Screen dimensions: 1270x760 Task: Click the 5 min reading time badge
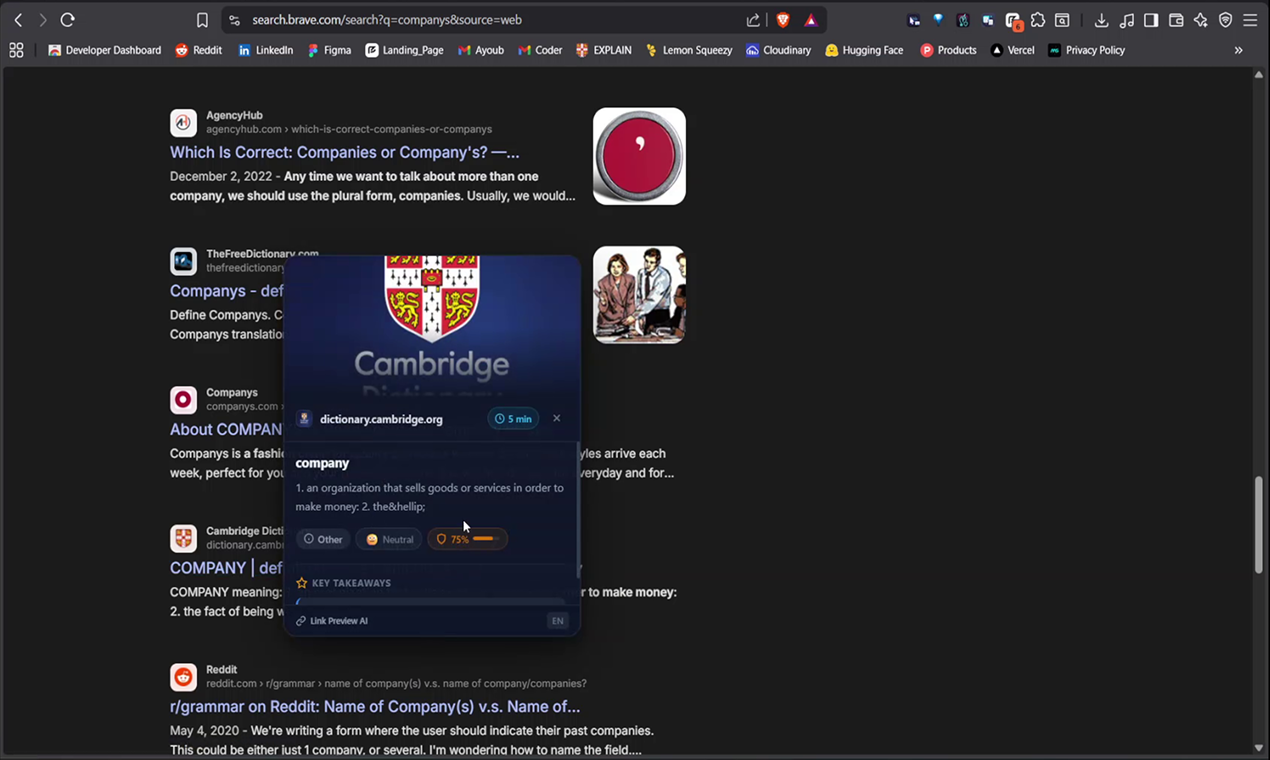513,419
